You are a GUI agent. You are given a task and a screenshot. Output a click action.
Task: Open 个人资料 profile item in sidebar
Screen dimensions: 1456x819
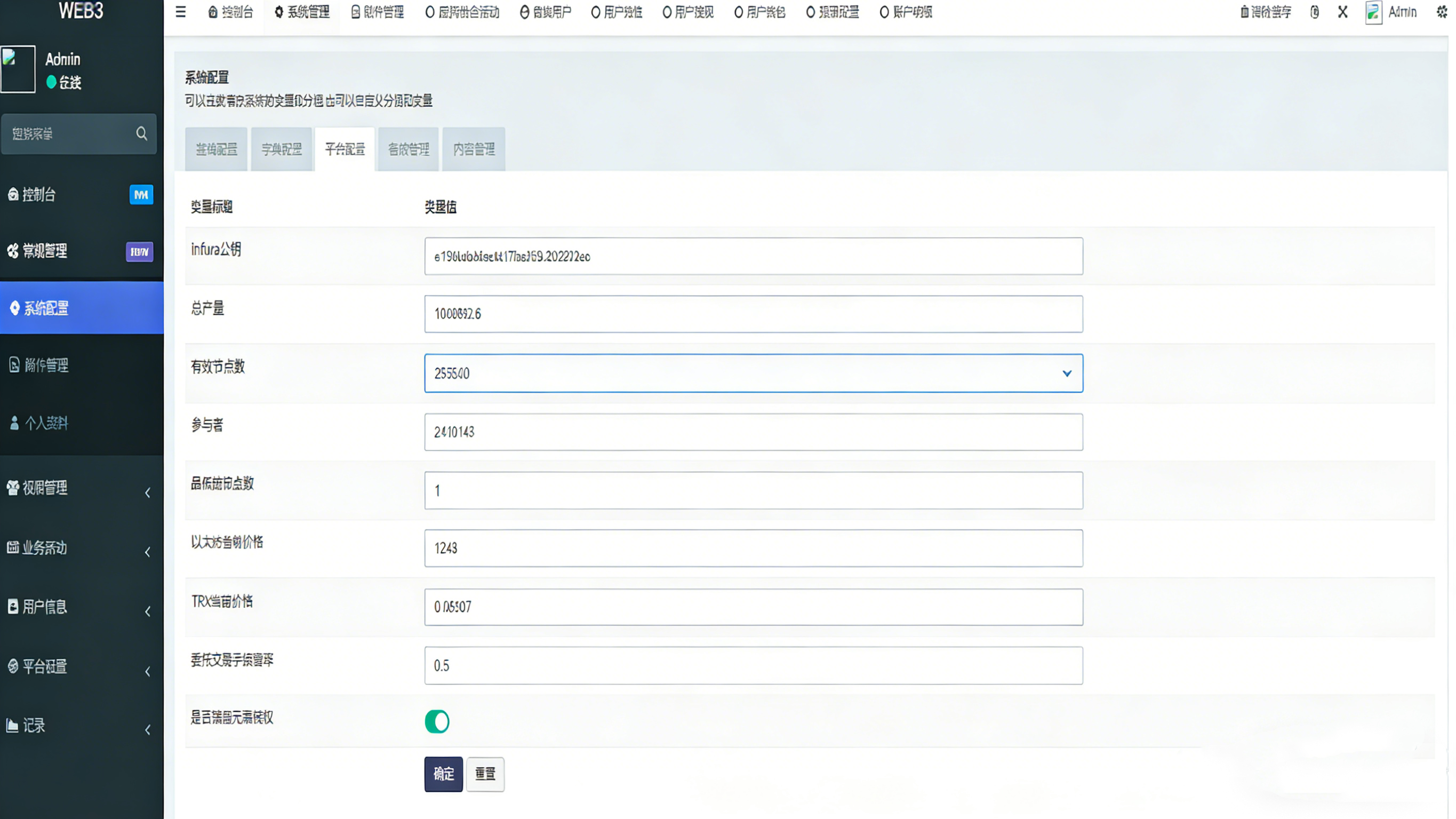[x=45, y=423]
